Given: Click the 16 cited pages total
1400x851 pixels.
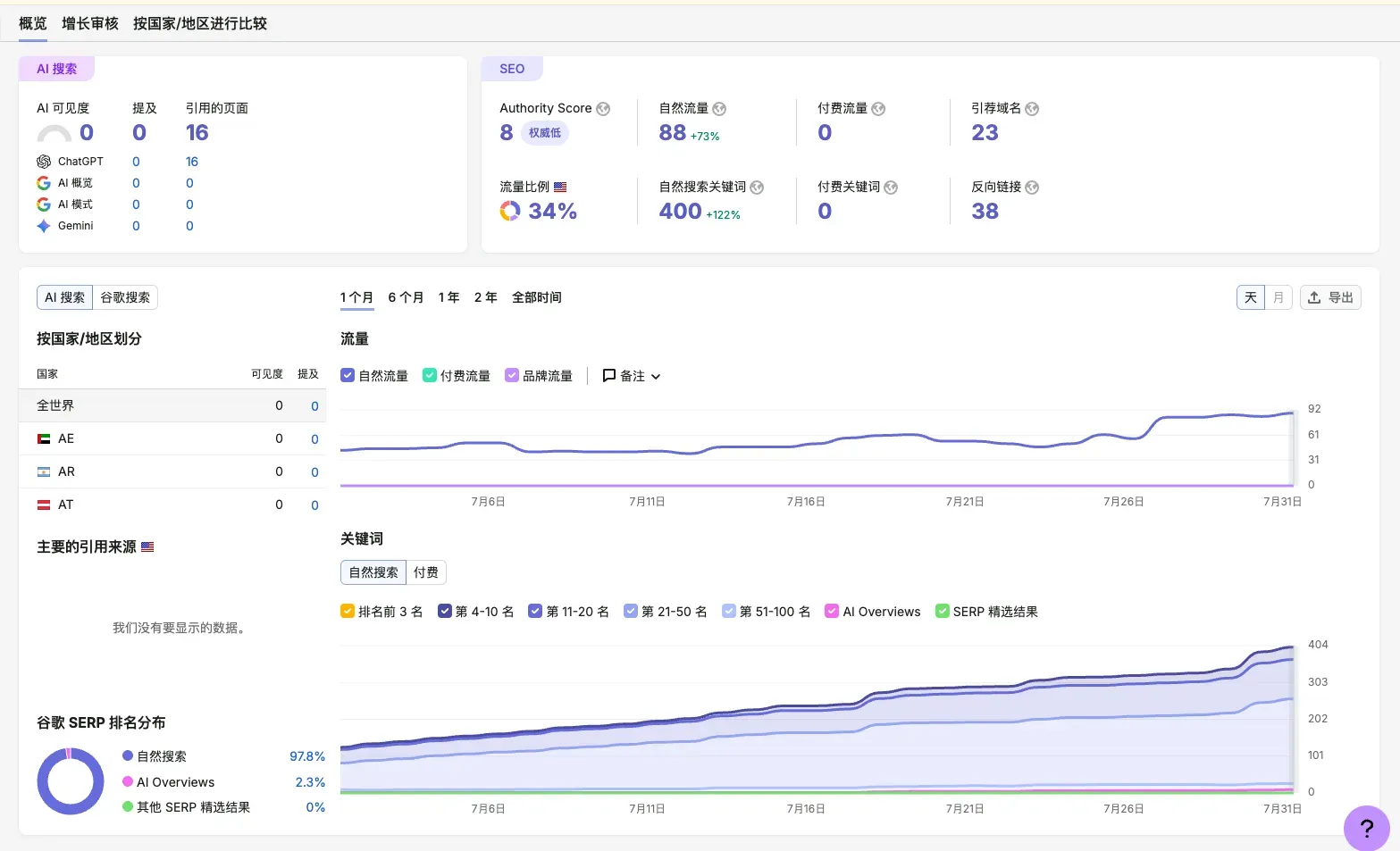Looking at the screenshot, I should [x=197, y=133].
